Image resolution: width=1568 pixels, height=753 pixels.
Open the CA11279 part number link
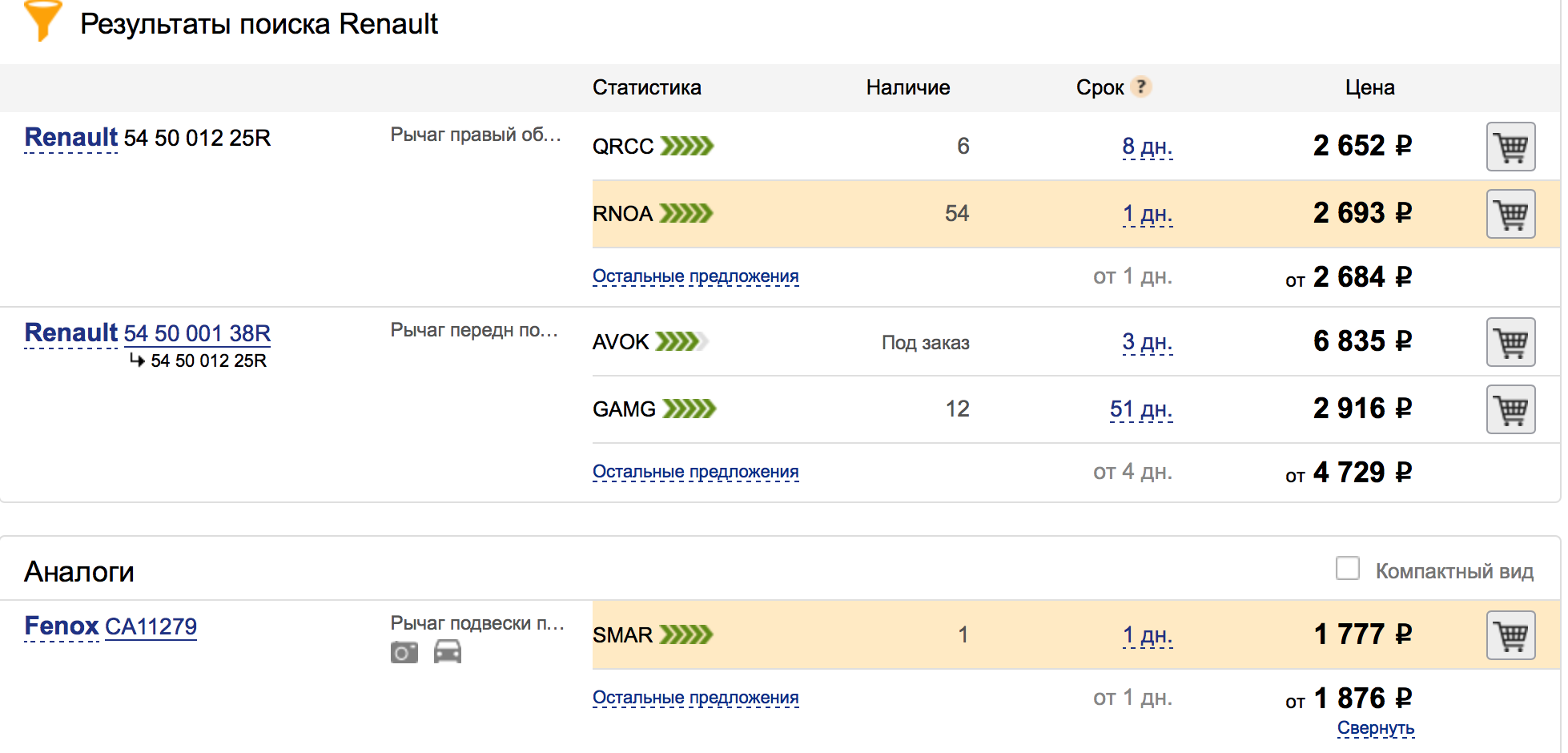click(x=151, y=626)
